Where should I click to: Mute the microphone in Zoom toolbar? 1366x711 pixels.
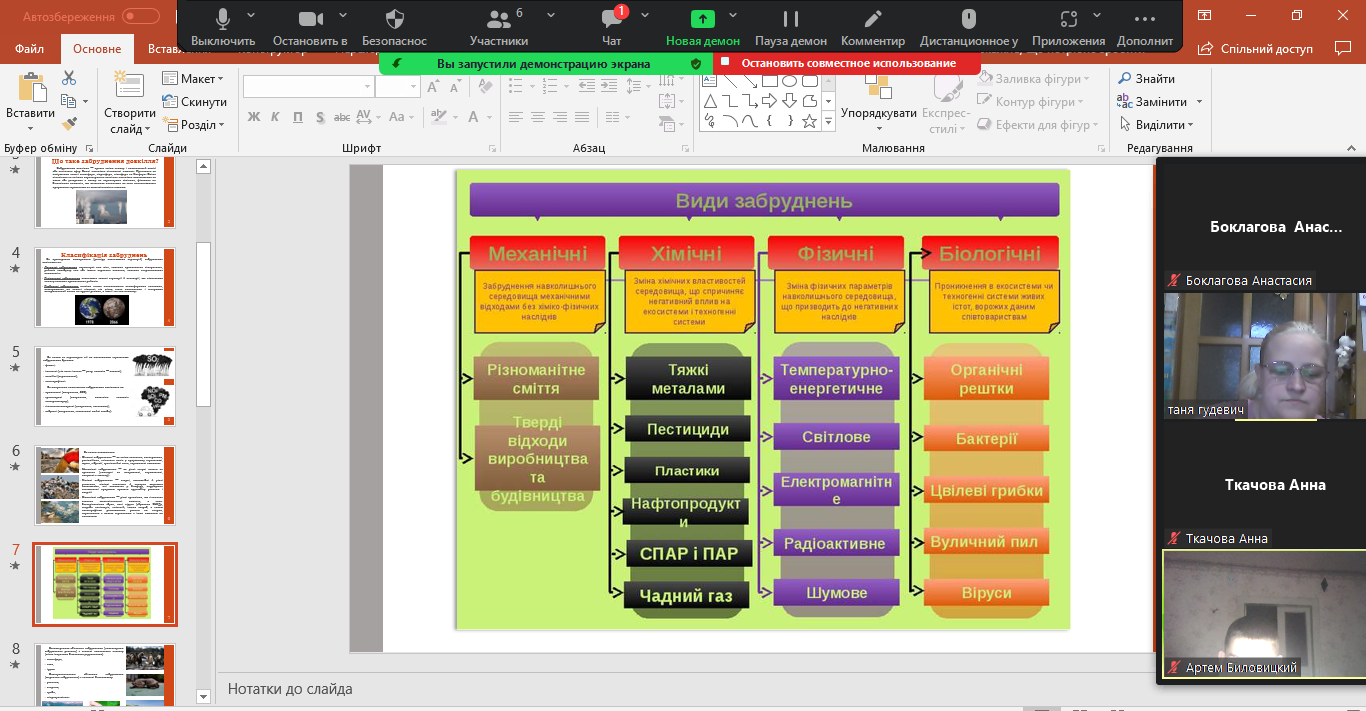click(222, 20)
